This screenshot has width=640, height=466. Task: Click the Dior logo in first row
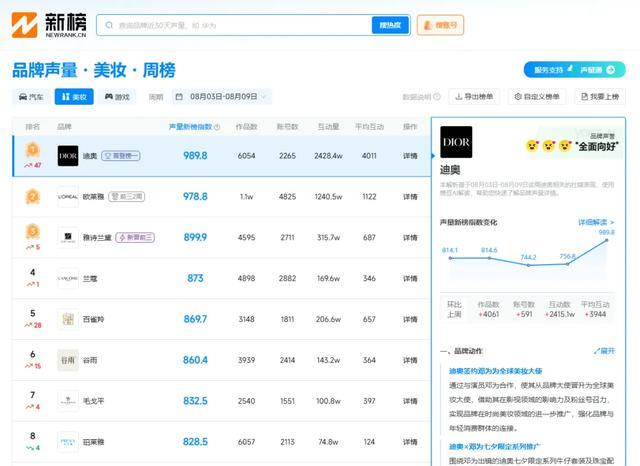67,156
